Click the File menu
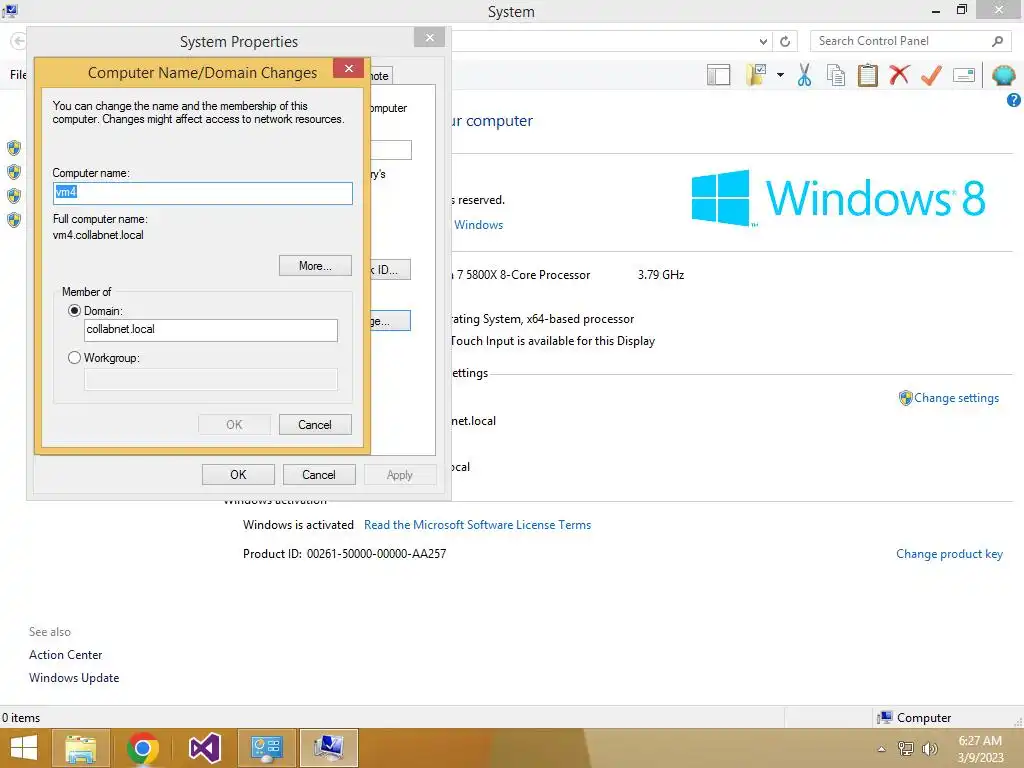 click(18, 75)
